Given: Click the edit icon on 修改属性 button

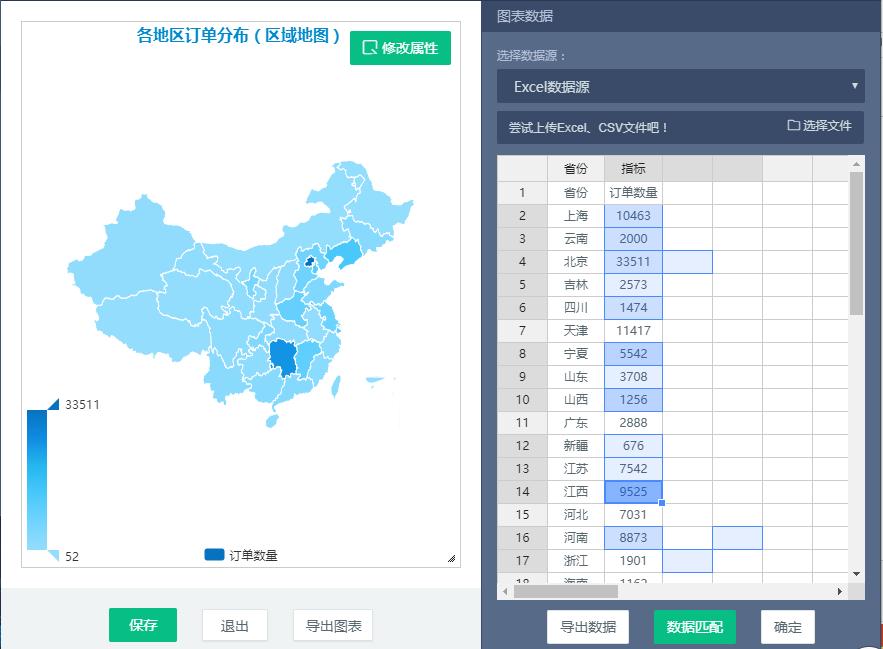Looking at the screenshot, I should (x=369, y=47).
